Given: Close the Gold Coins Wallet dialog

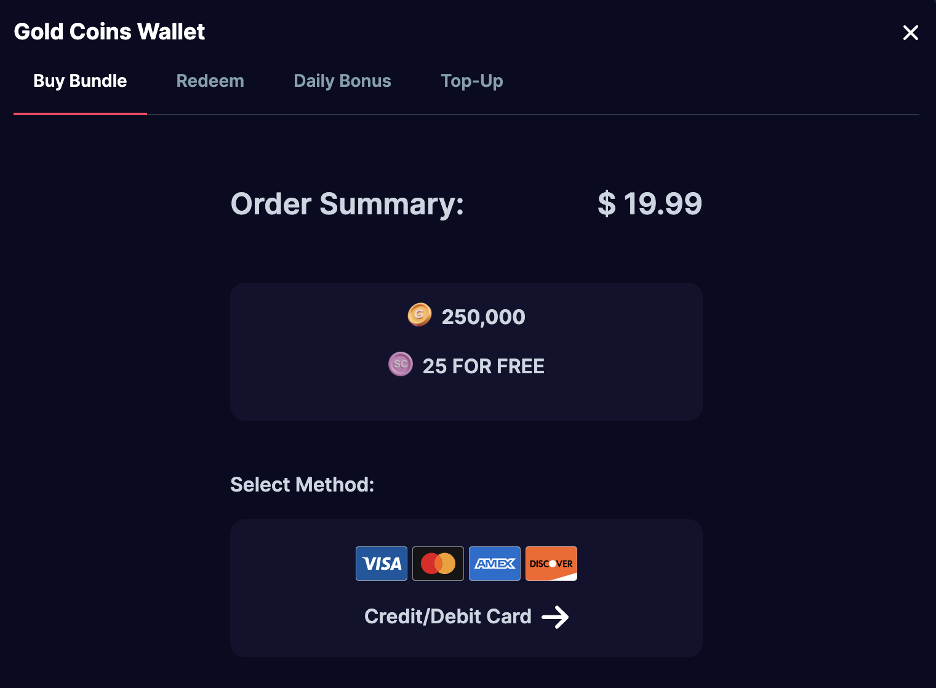Looking at the screenshot, I should pyautogui.click(x=910, y=32).
